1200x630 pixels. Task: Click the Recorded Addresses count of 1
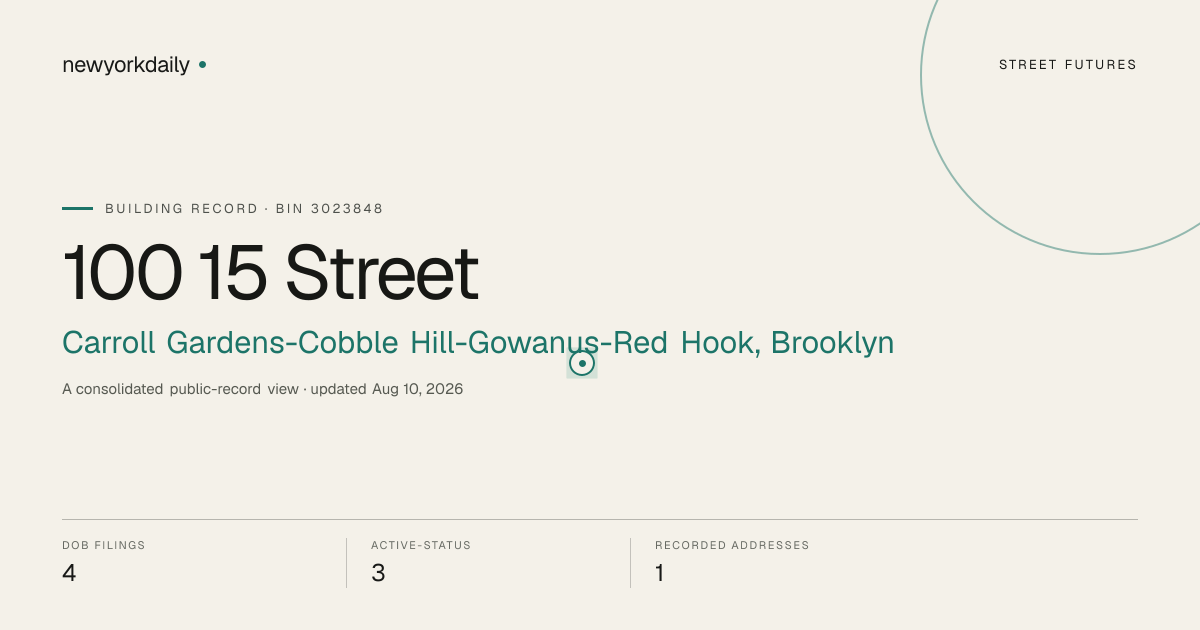pos(660,573)
